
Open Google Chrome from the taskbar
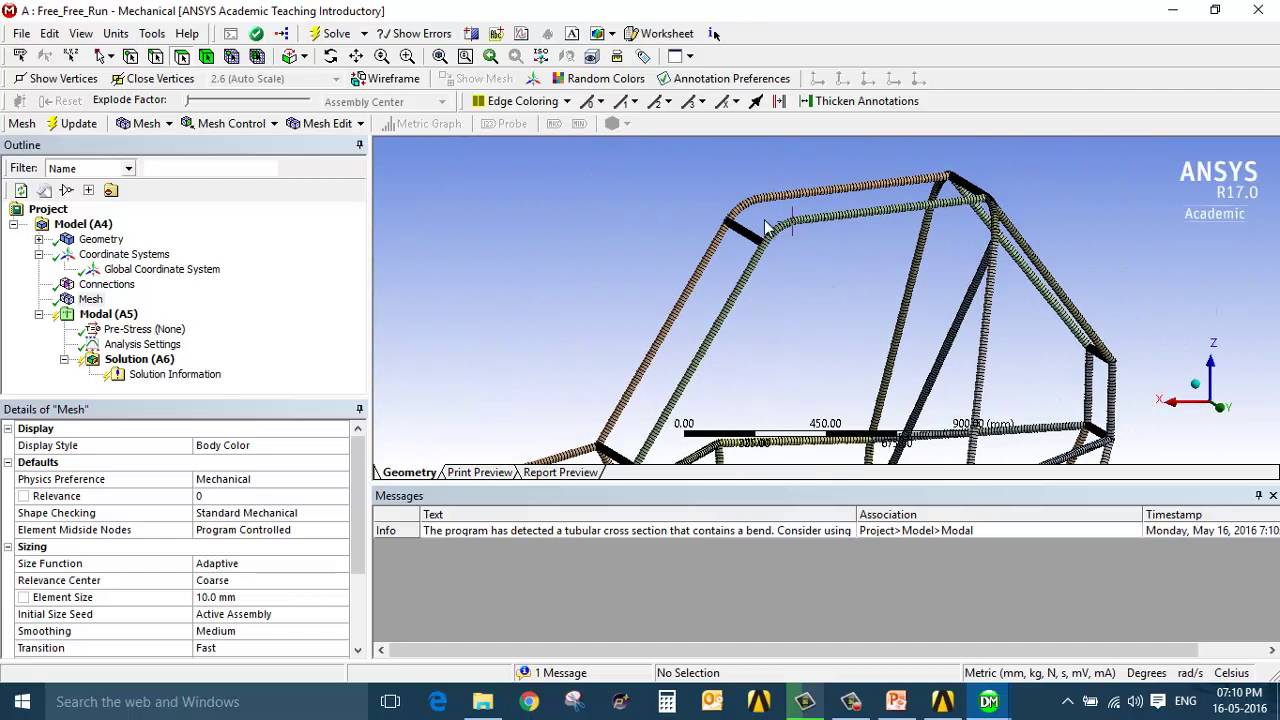coord(529,701)
